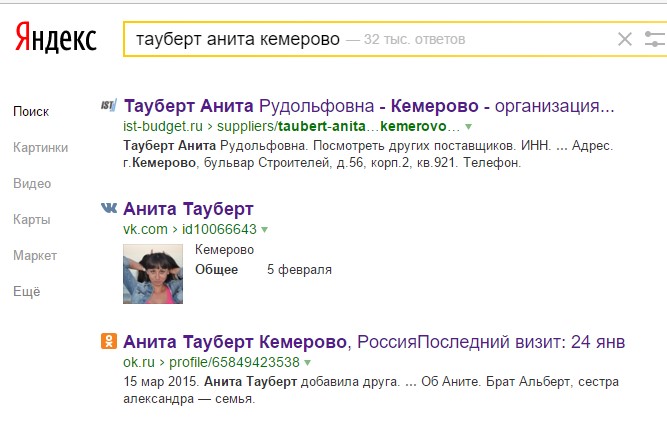Open the Карты tab
The image size is (667, 421).
tap(32, 219)
